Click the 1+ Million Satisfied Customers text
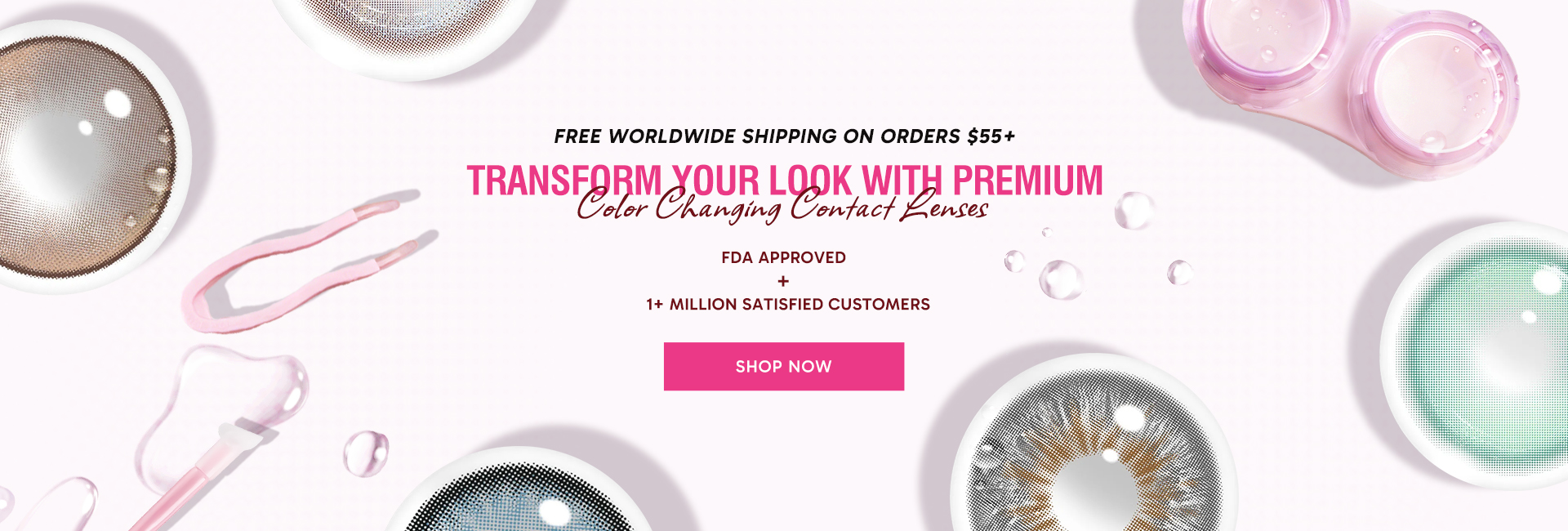Viewport: 1568px width, 531px height. pyautogui.click(x=787, y=304)
